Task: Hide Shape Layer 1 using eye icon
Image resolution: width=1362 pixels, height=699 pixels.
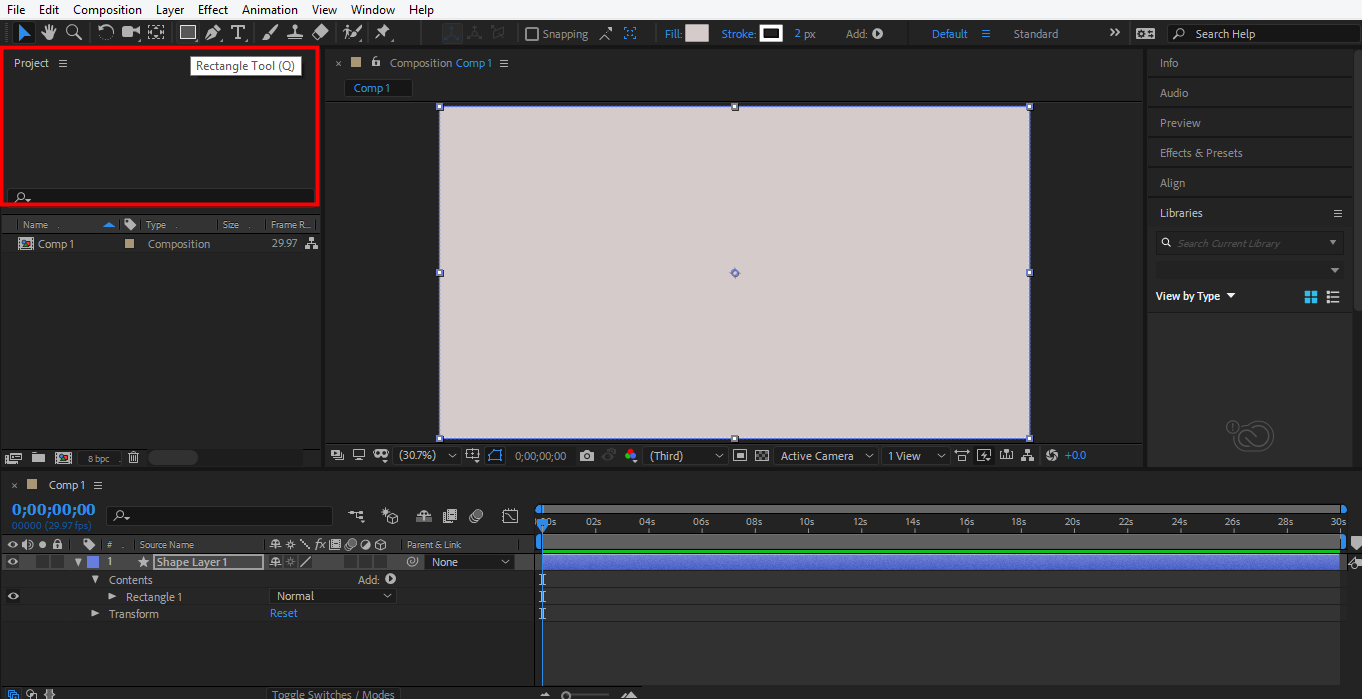Action: 13,562
